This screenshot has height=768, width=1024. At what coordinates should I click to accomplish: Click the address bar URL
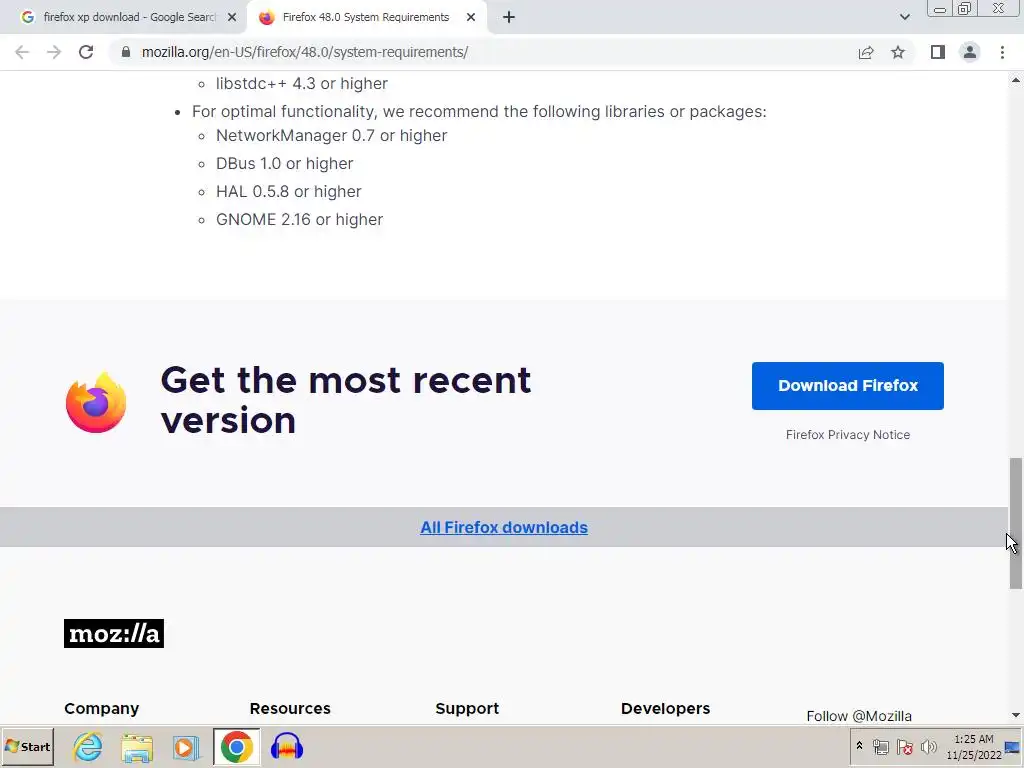pyautogui.click(x=305, y=52)
